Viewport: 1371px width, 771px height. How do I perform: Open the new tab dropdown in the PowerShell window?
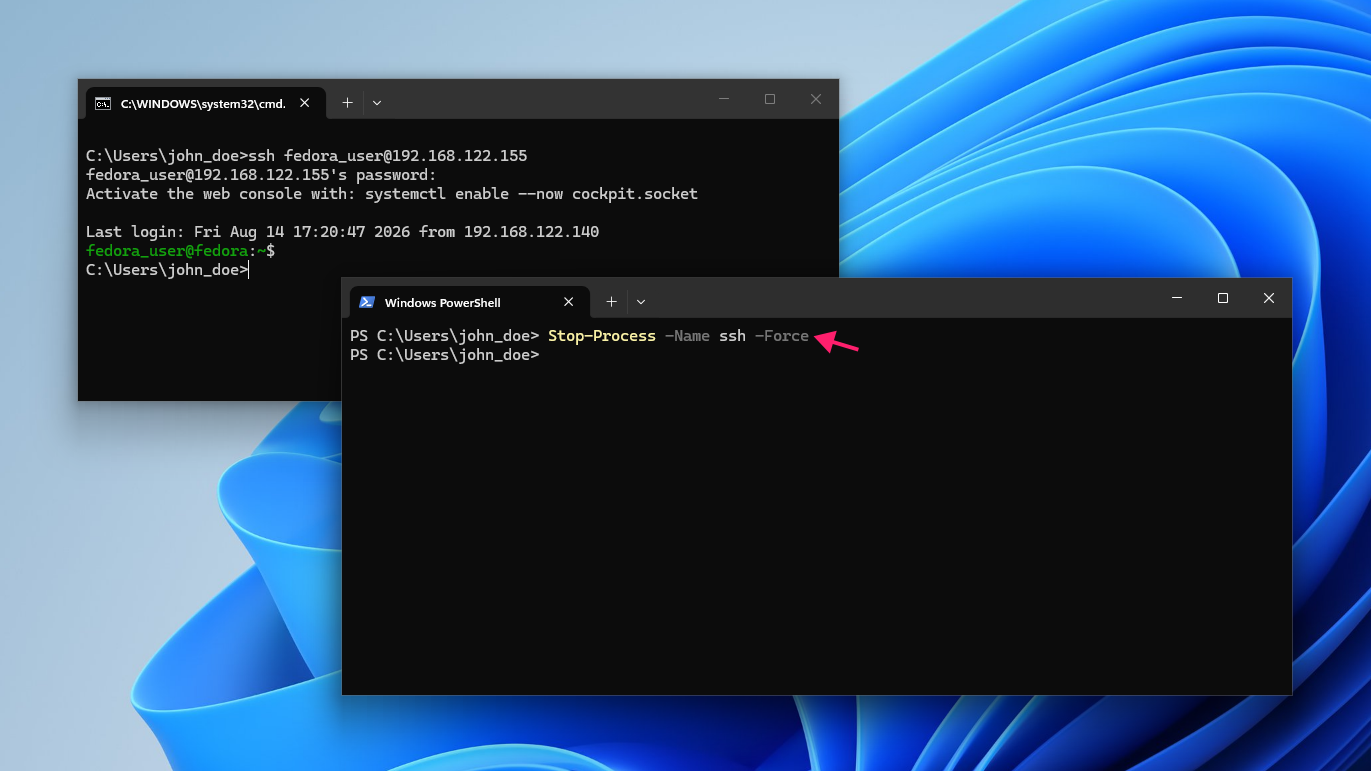[x=641, y=301]
